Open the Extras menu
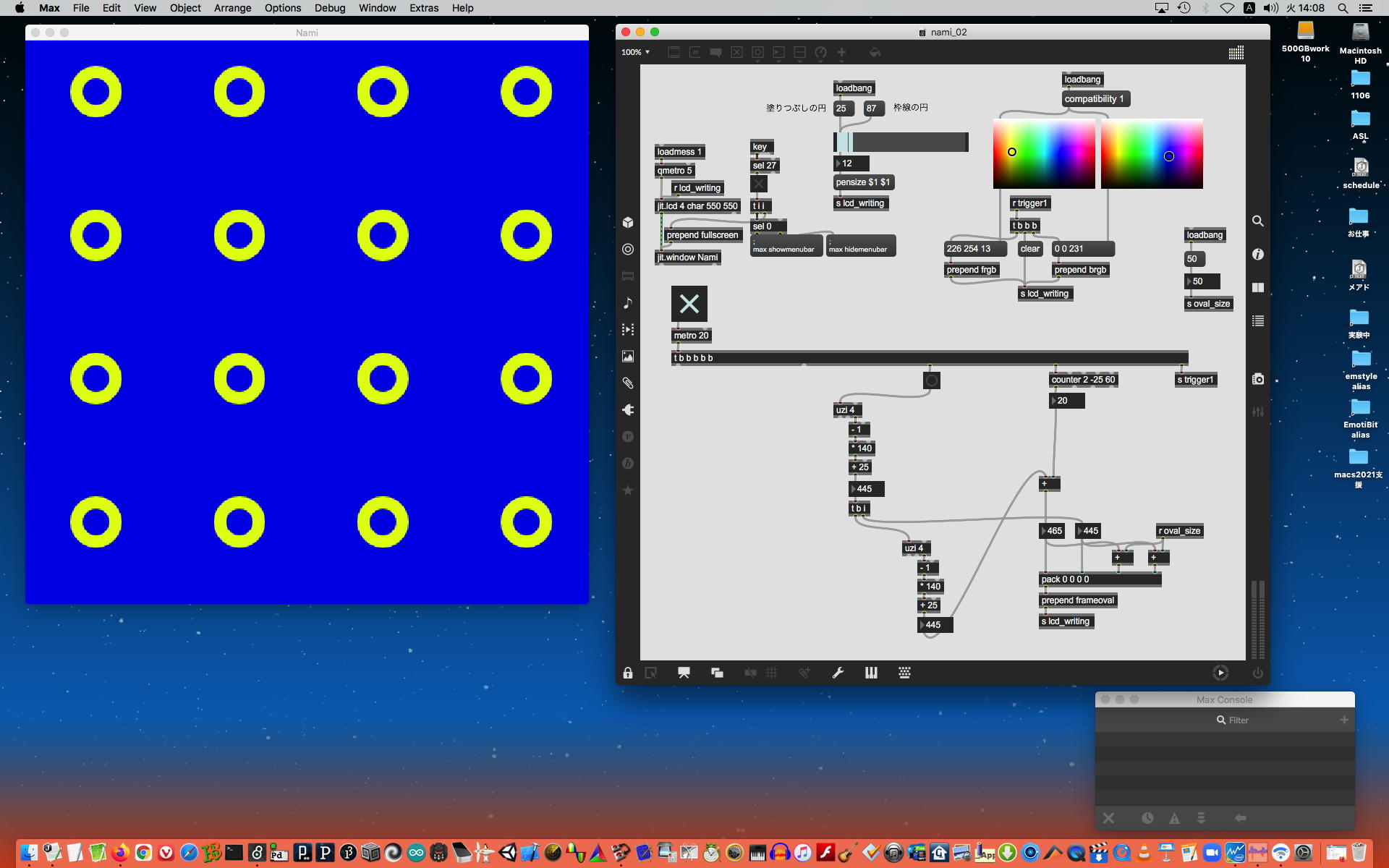Image resolution: width=1389 pixels, height=868 pixels. pyautogui.click(x=423, y=8)
